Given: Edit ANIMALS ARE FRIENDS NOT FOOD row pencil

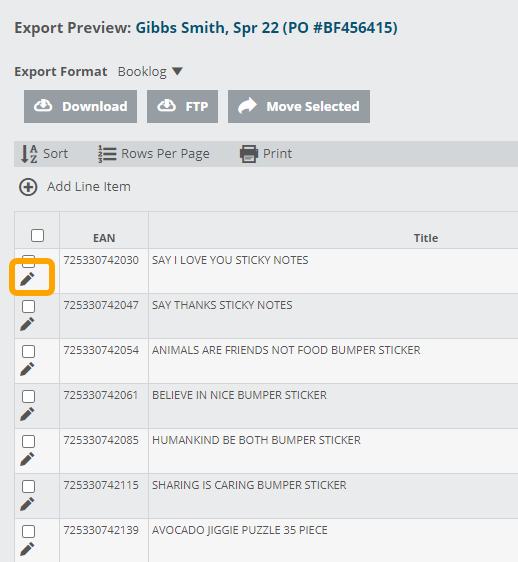Looking at the screenshot, I should 27,369.
